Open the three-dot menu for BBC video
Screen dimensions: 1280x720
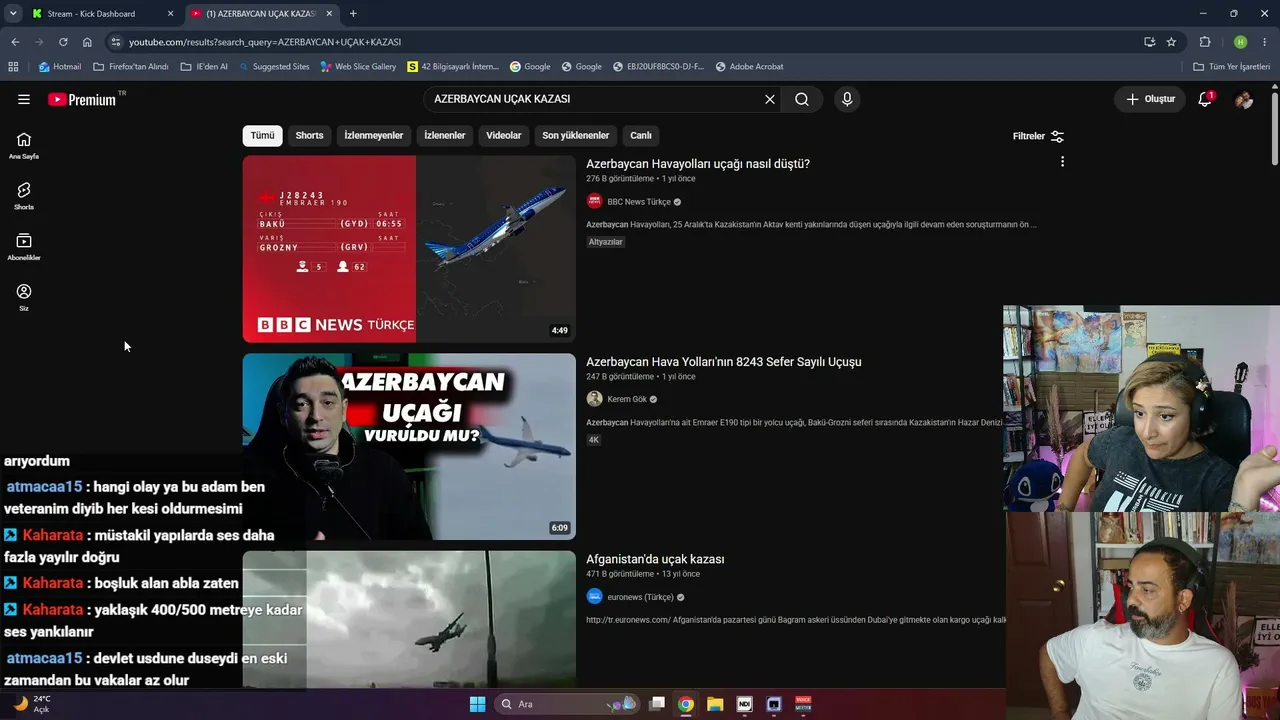coord(1062,162)
